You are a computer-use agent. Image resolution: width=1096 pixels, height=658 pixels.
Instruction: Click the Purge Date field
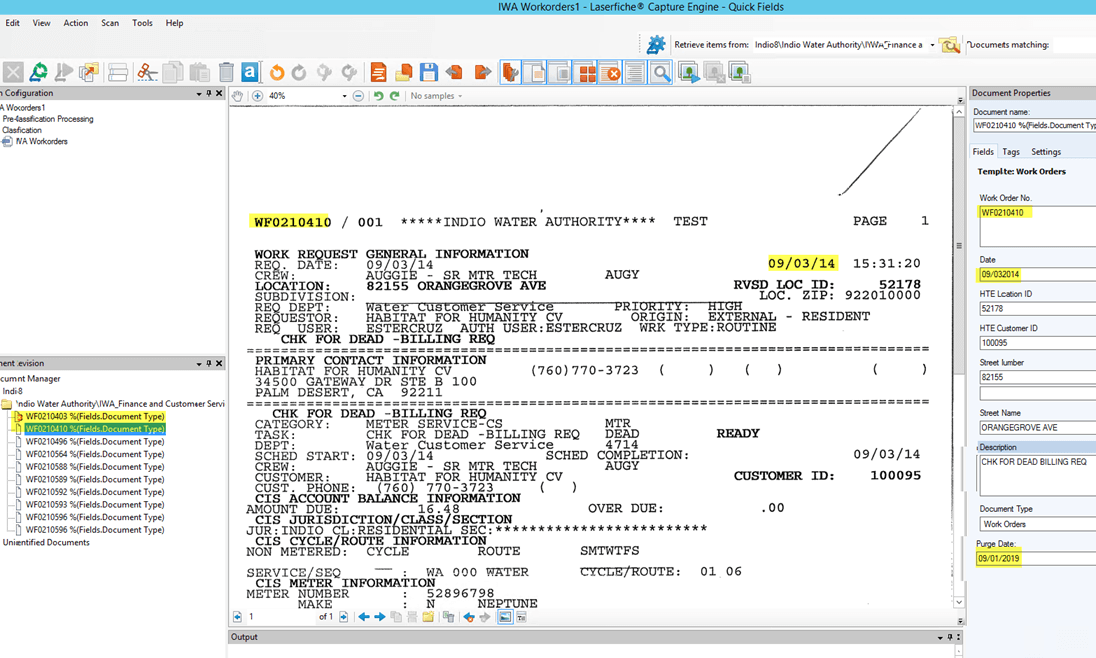pos(1037,558)
